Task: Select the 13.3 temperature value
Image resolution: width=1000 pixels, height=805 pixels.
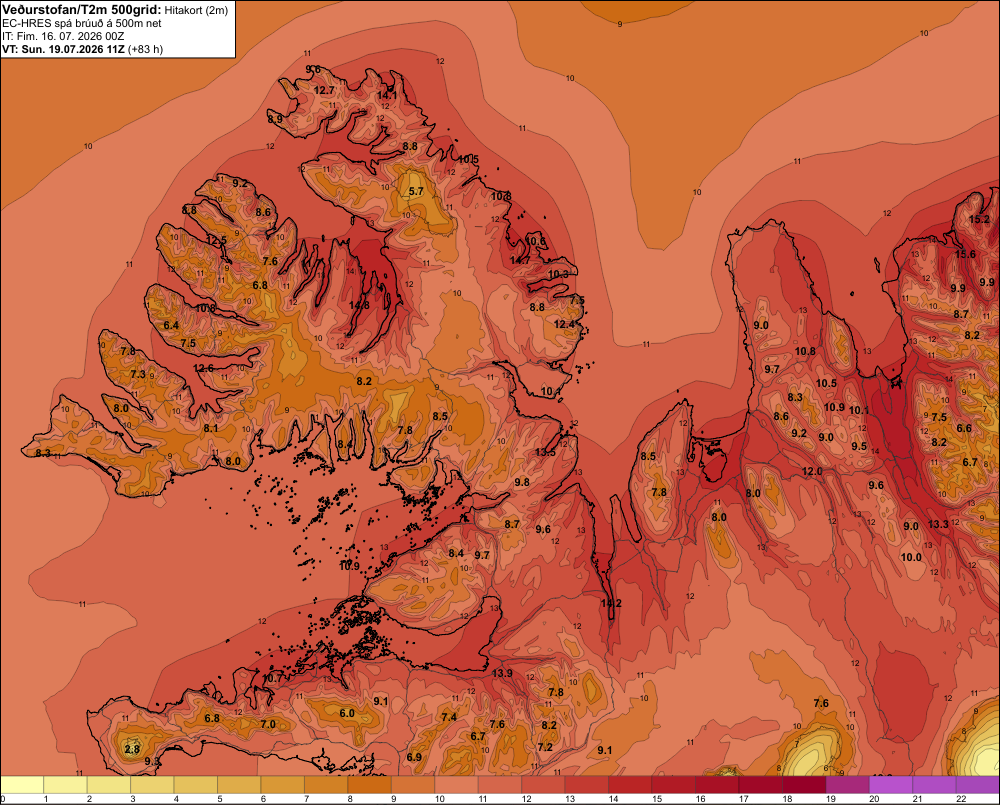Action: point(938,524)
